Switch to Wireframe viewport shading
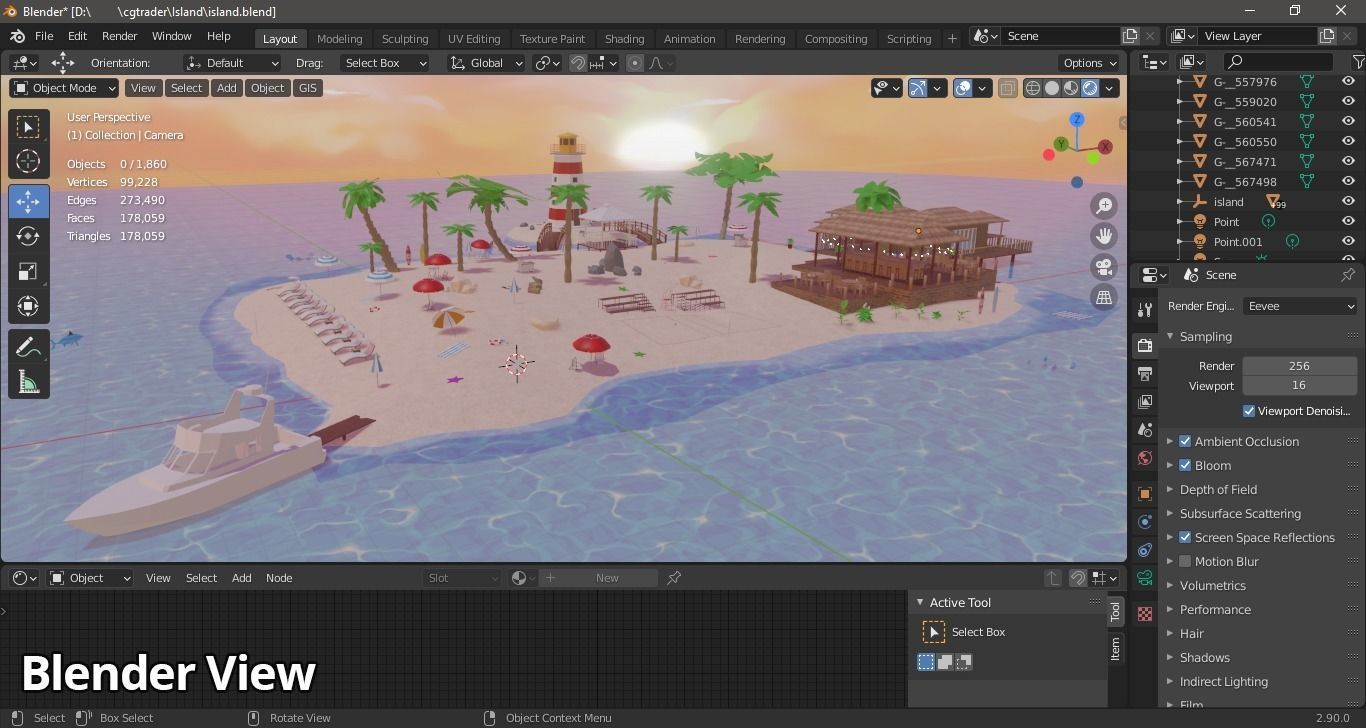Viewport: 1366px width, 728px height. (1032, 88)
